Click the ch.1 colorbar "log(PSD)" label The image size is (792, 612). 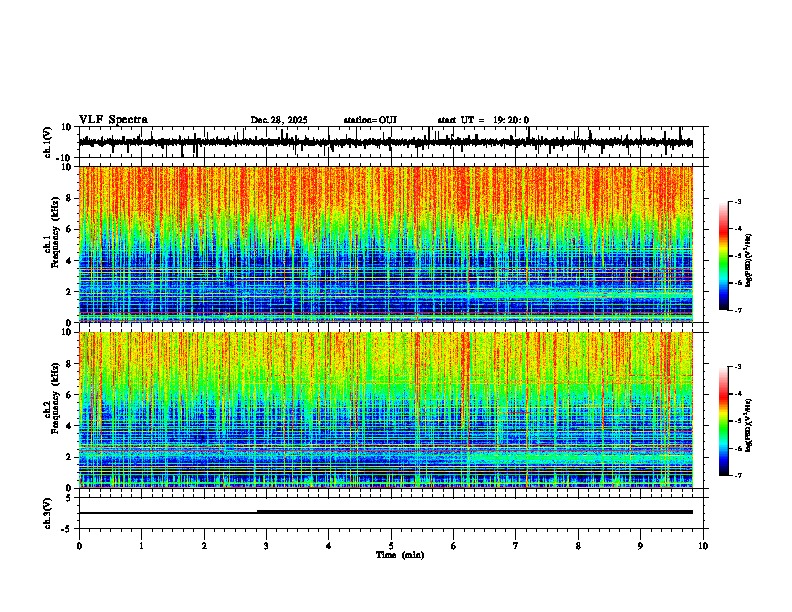(x=748, y=261)
